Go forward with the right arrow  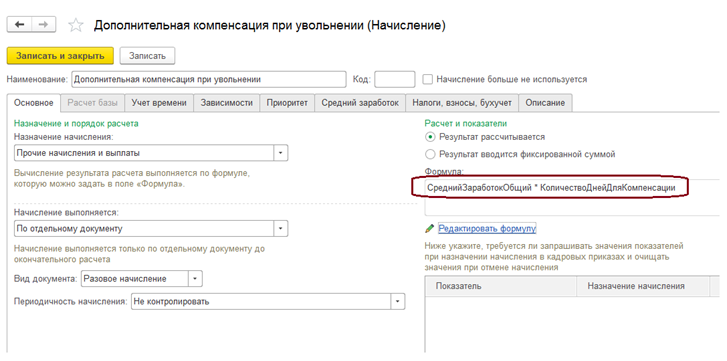point(44,25)
